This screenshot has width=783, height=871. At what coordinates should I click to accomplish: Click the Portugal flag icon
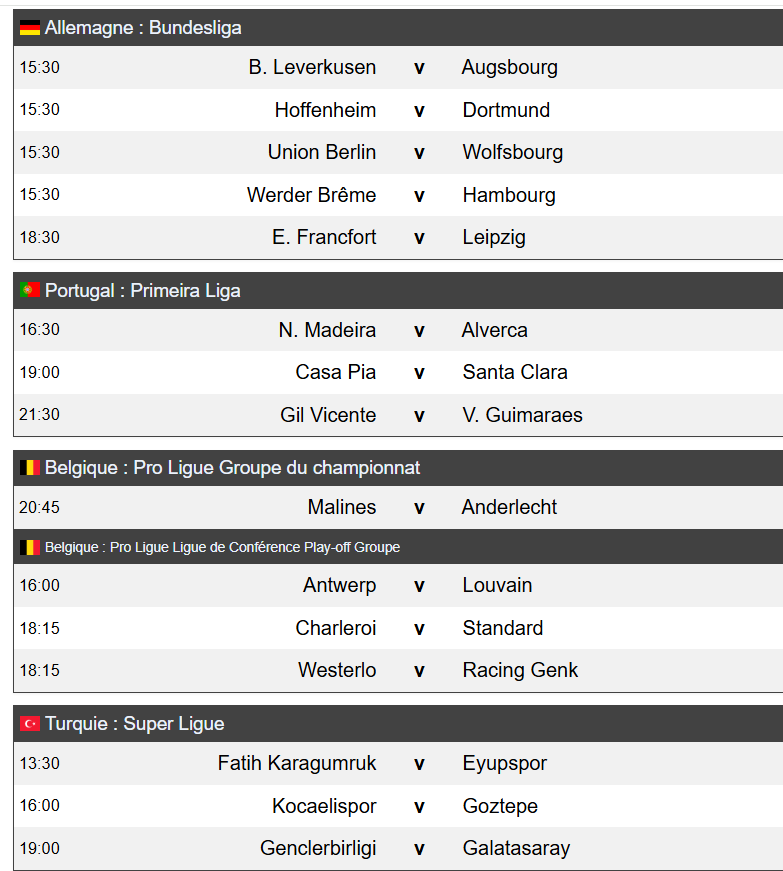(29, 291)
